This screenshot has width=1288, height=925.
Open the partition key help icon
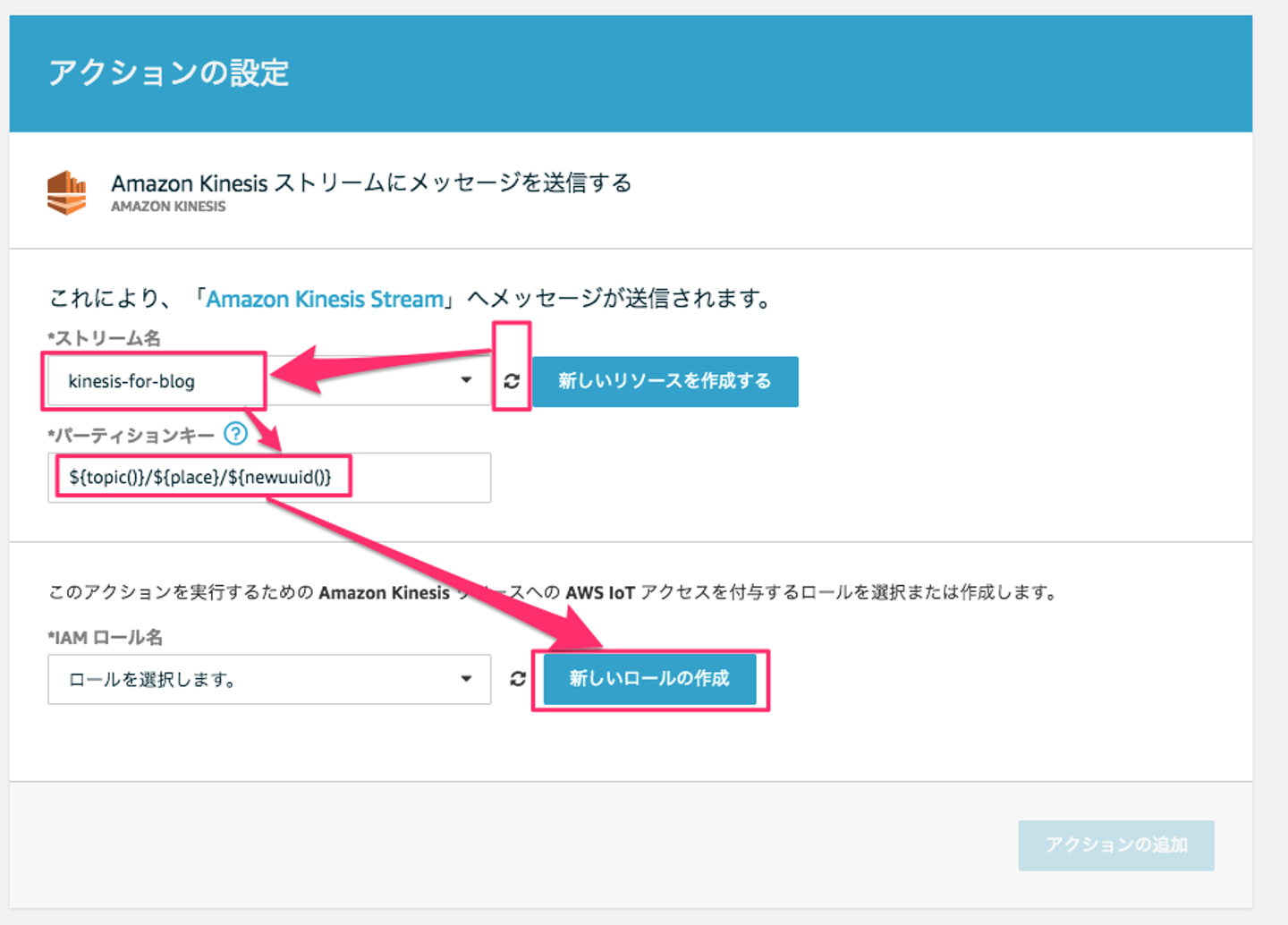click(235, 435)
